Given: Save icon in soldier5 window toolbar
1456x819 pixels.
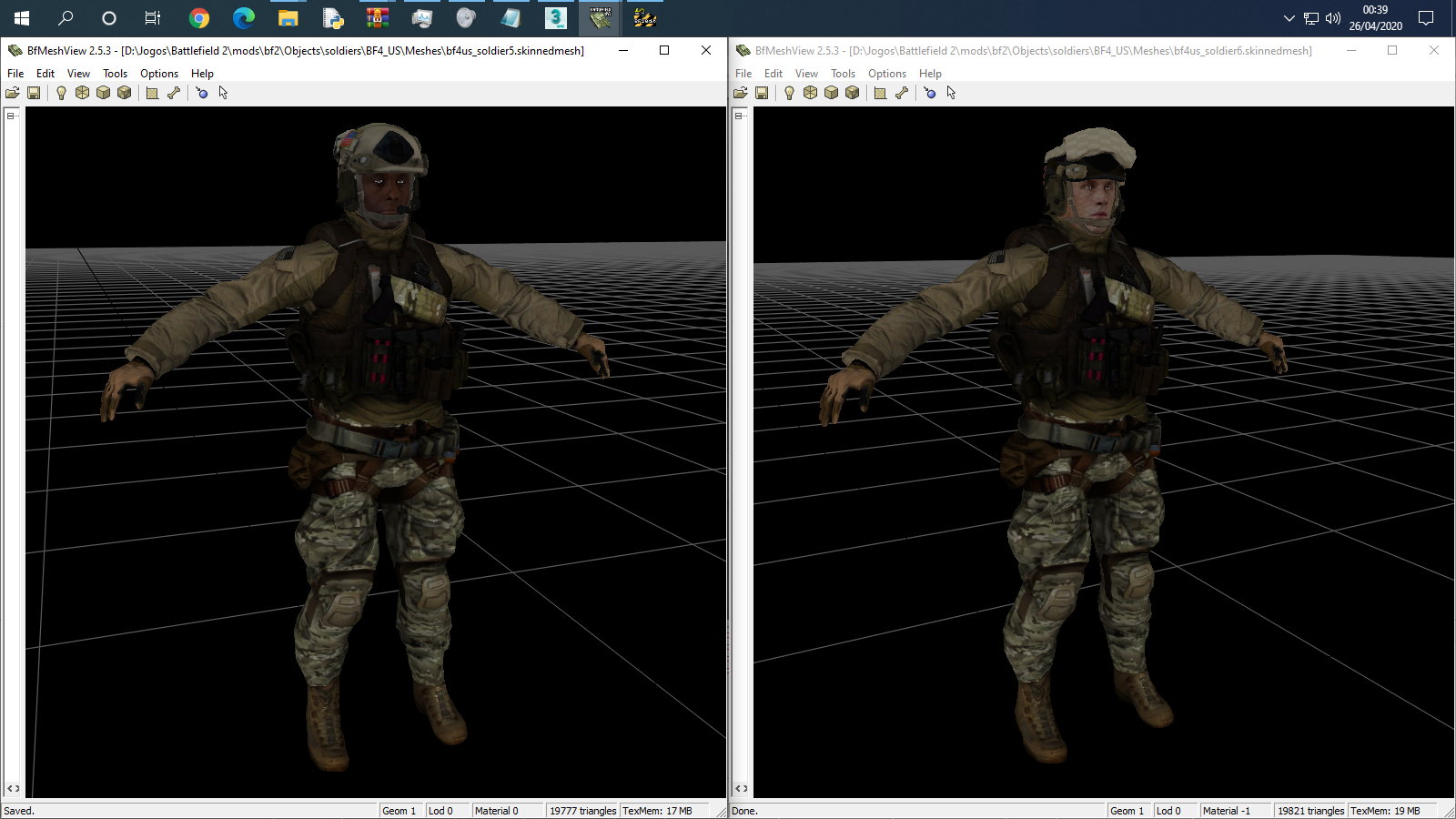Looking at the screenshot, I should coord(34,93).
